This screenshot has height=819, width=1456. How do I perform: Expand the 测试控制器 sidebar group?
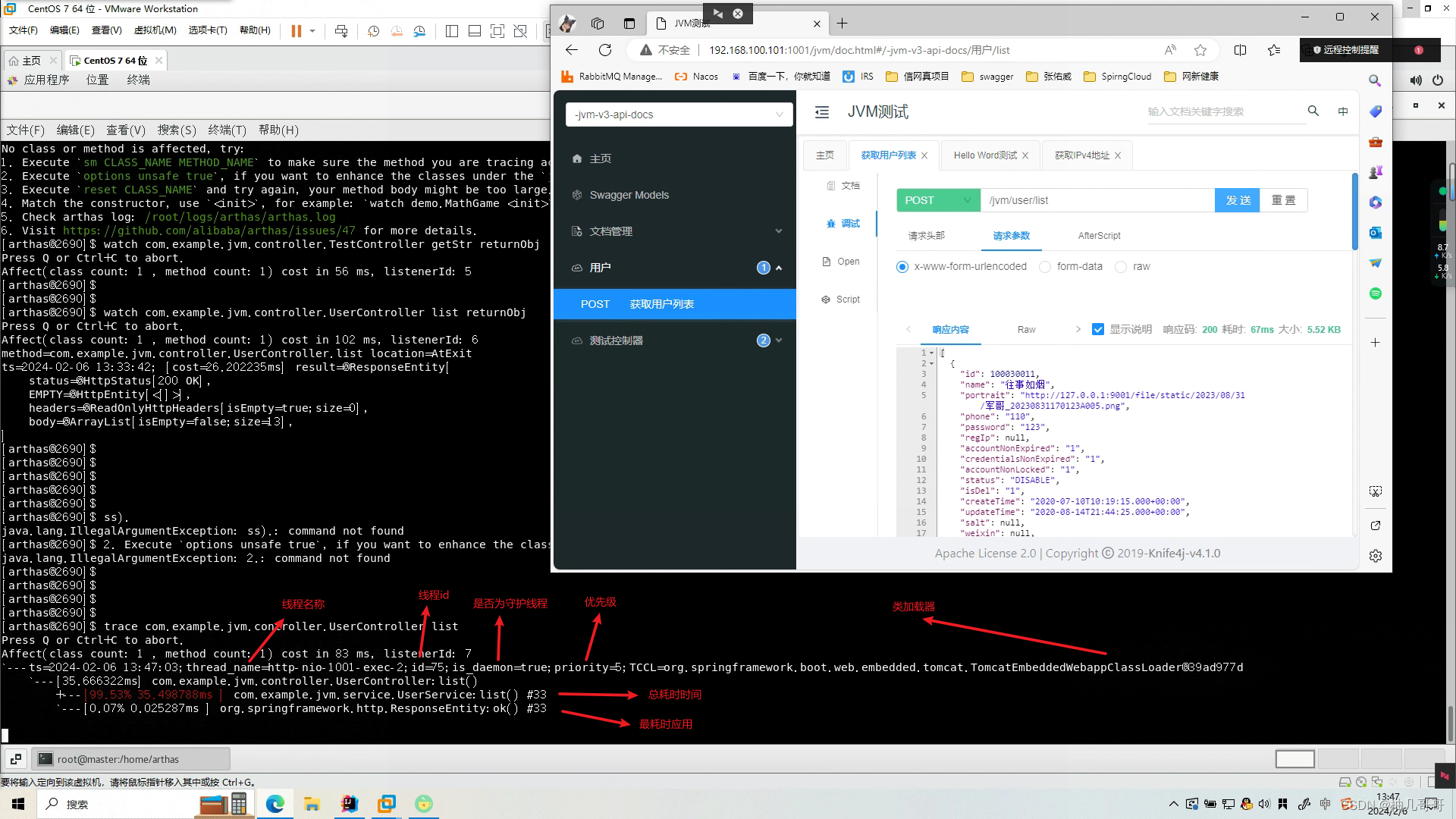[x=675, y=340]
